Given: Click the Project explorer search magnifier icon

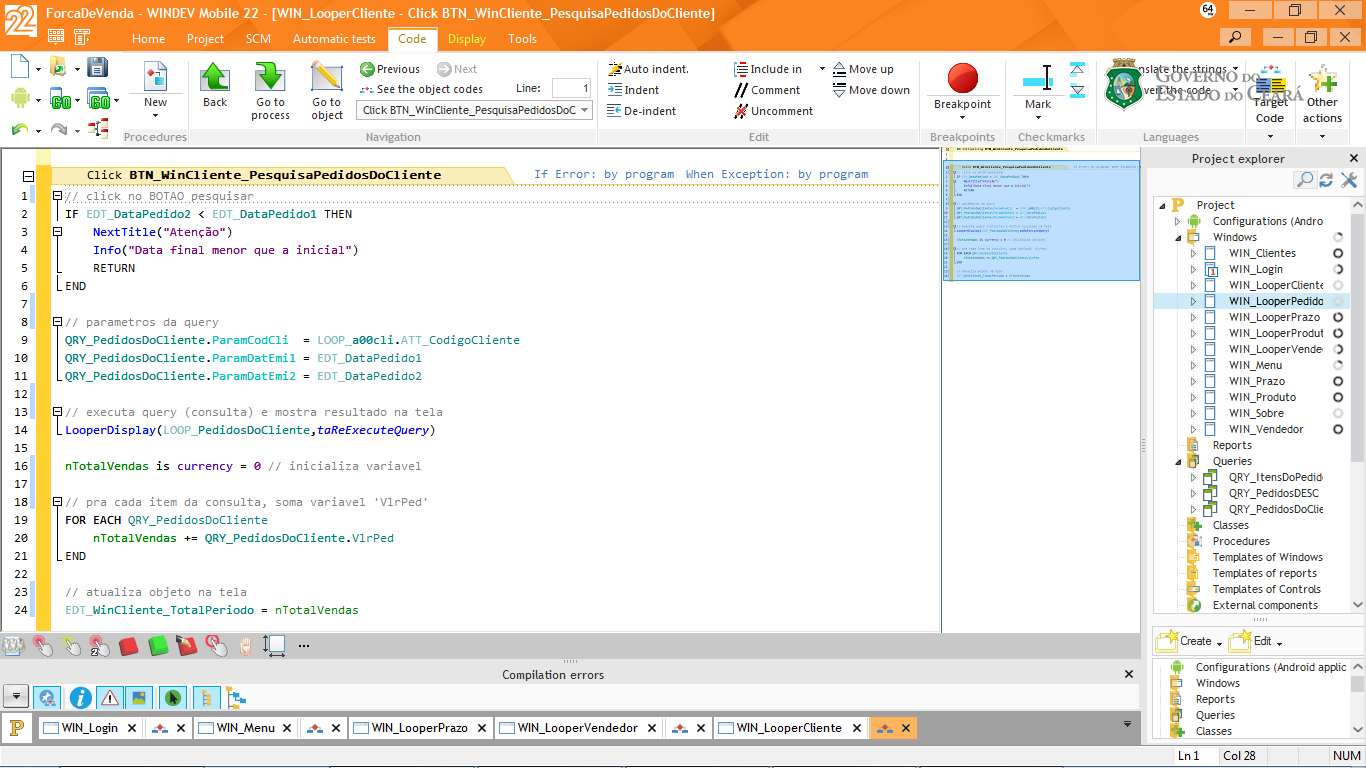Looking at the screenshot, I should click(1305, 180).
